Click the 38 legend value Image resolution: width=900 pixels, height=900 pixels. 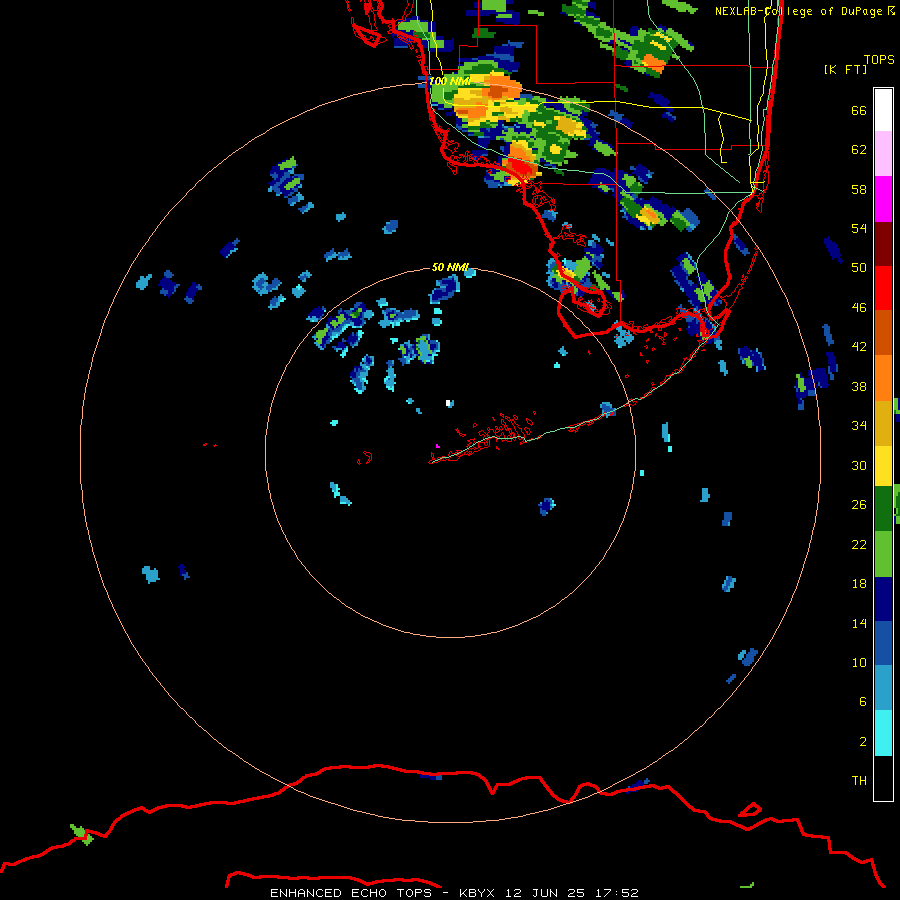click(859, 386)
